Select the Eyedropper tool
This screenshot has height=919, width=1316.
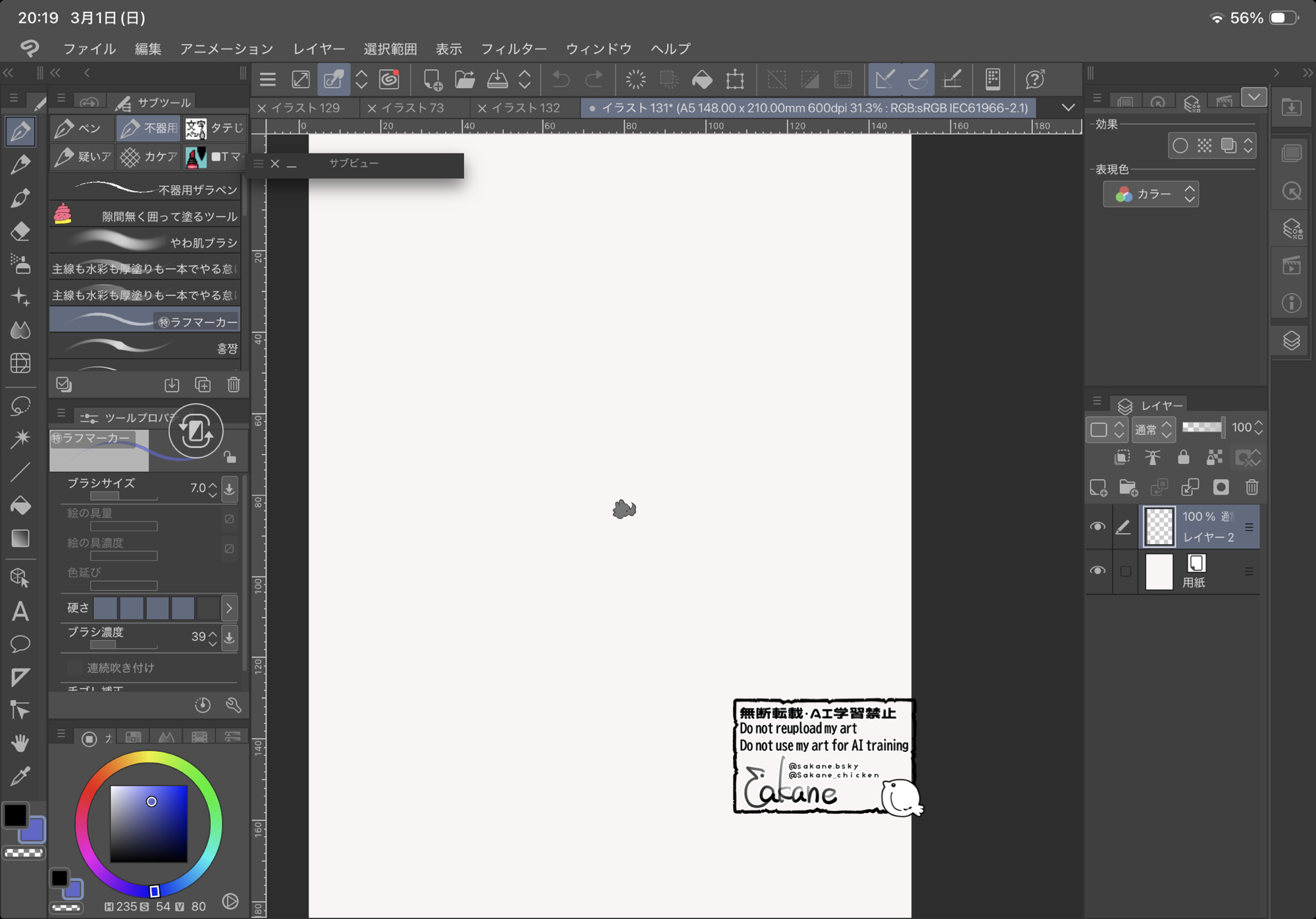[20, 776]
